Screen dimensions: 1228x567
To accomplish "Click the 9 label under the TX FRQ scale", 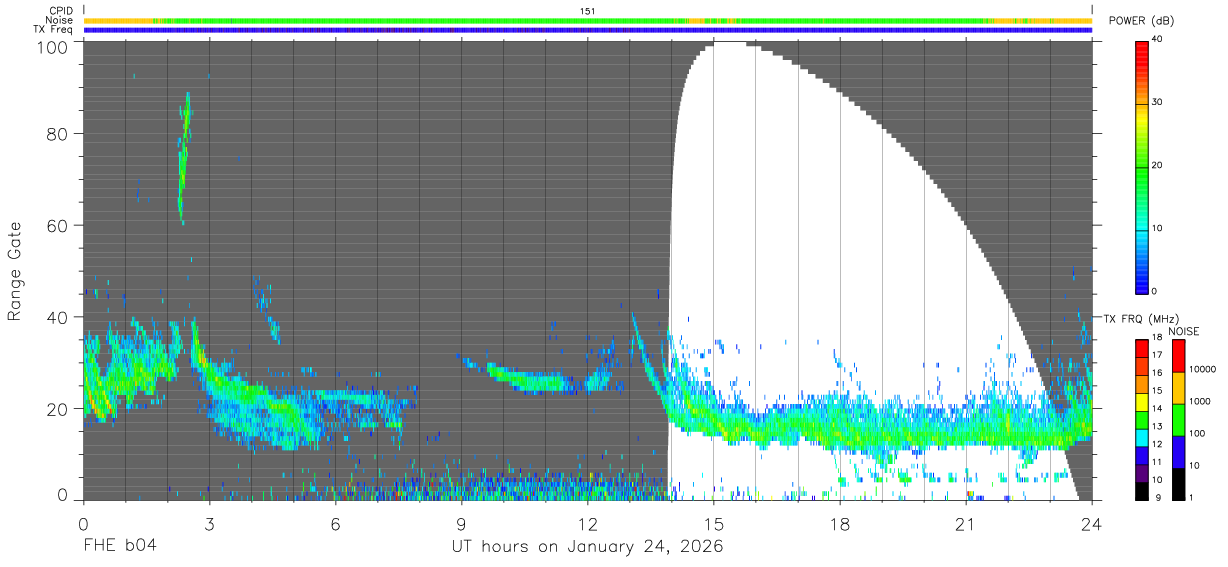I will tap(1157, 497).
